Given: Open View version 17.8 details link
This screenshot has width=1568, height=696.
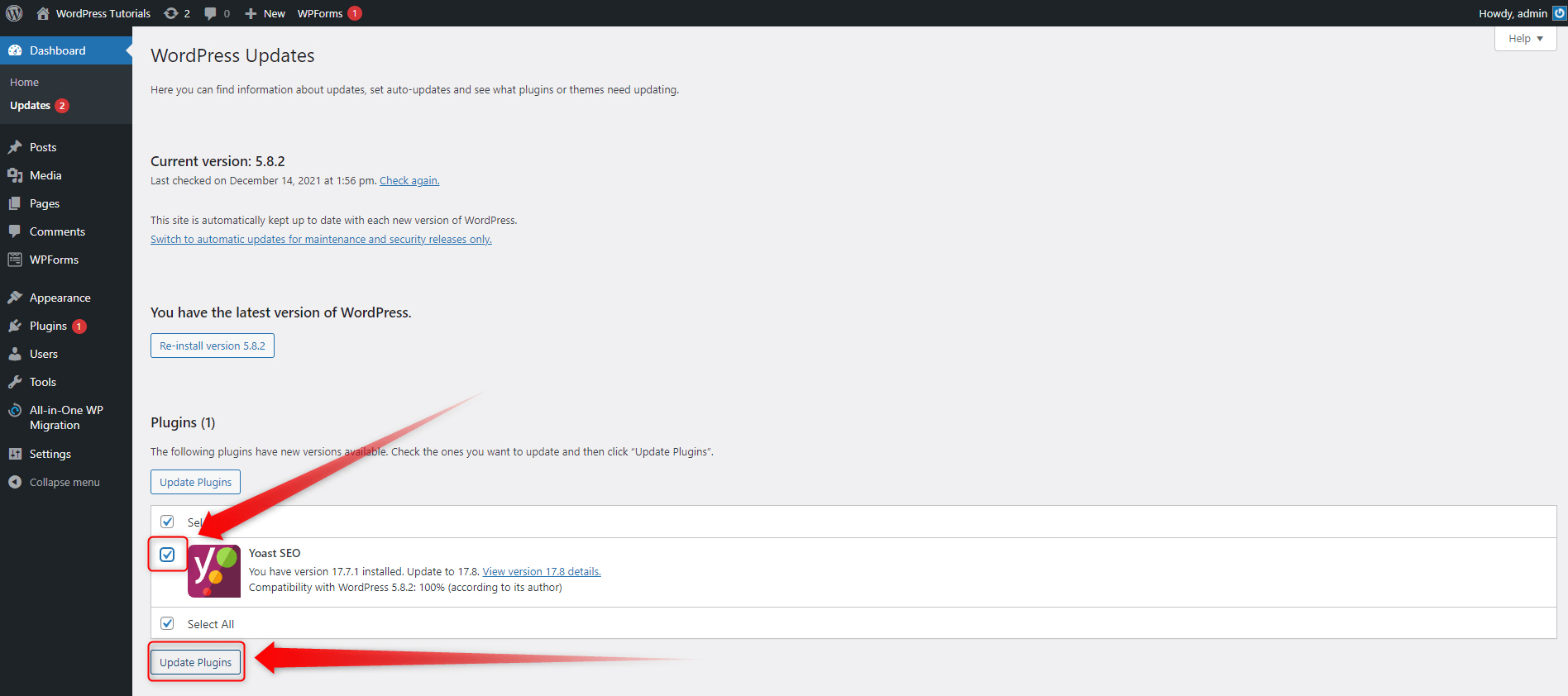Looking at the screenshot, I should click(x=542, y=571).
